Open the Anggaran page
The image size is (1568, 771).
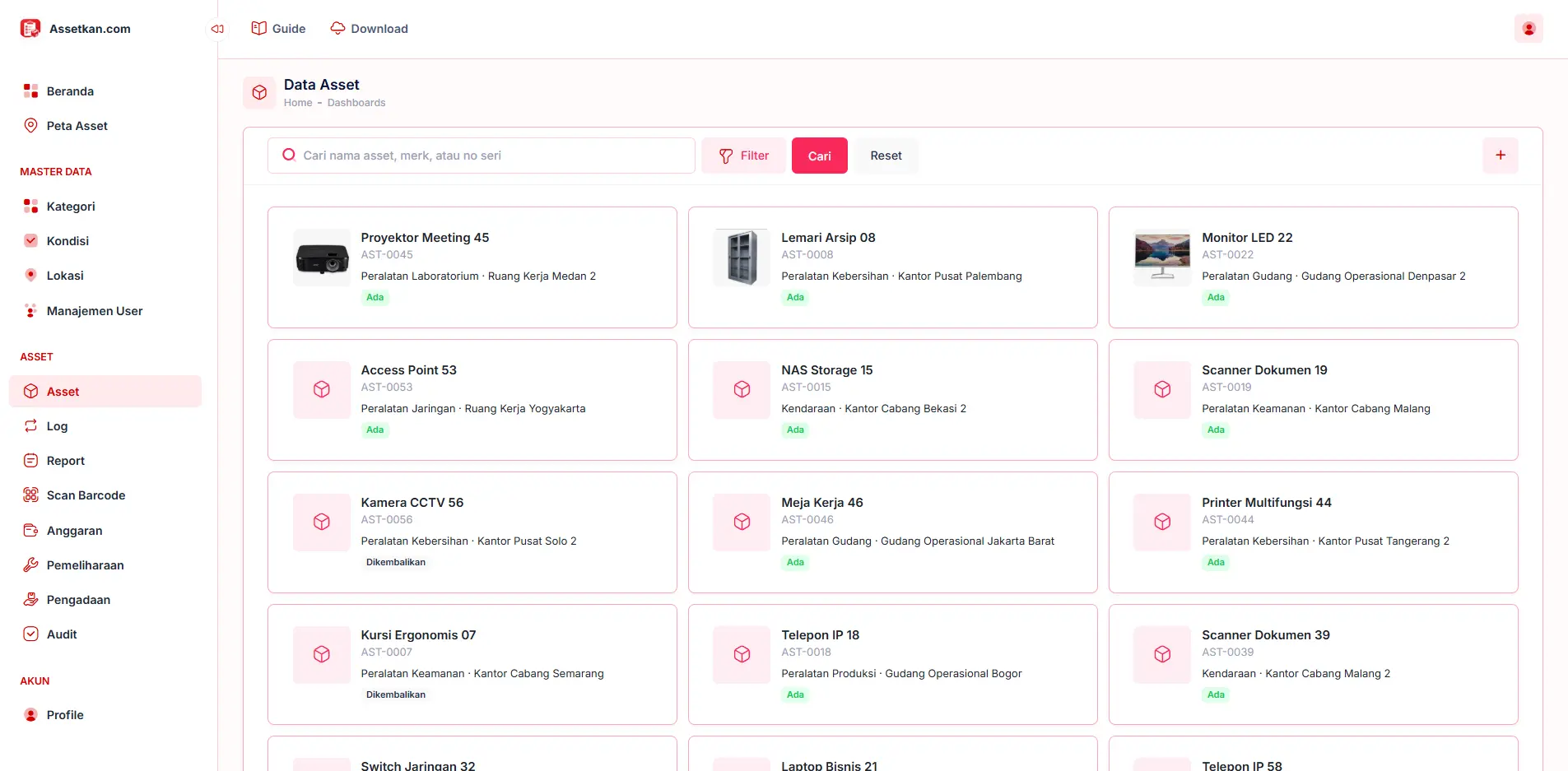pyautogui.click(x=105, y=531)
